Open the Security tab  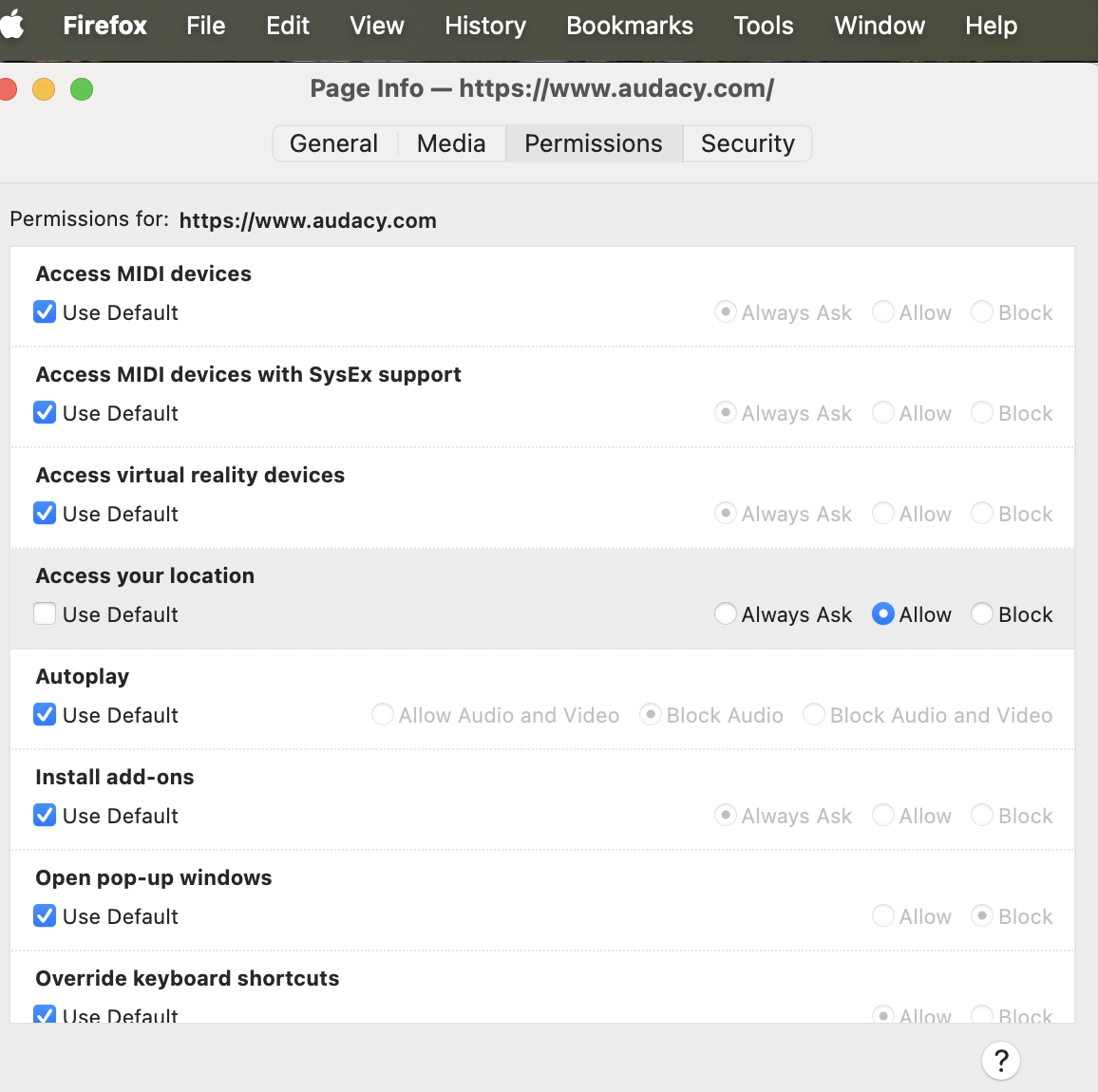(x=747, y=143)
